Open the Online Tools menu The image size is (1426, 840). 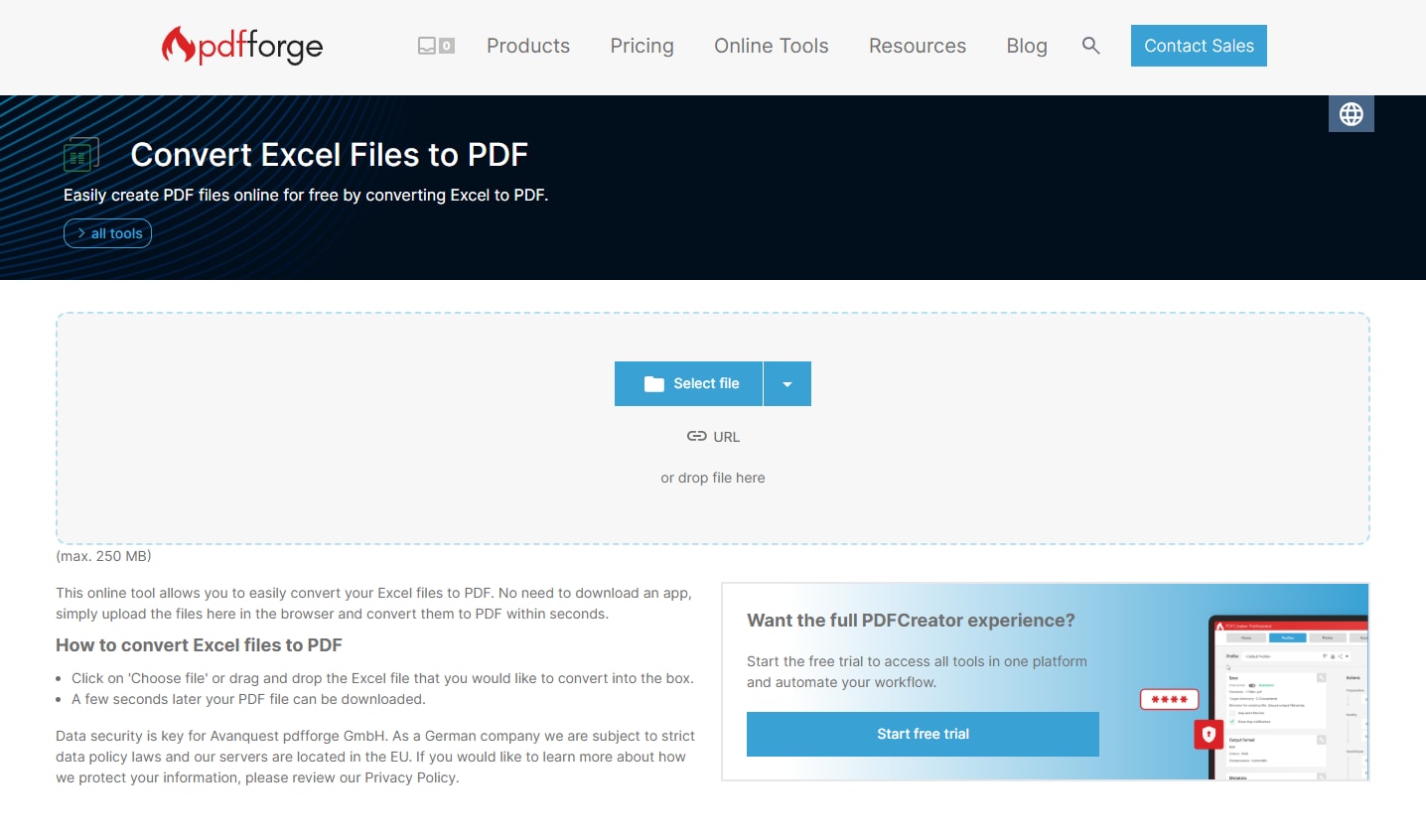(x=772, y=46)
